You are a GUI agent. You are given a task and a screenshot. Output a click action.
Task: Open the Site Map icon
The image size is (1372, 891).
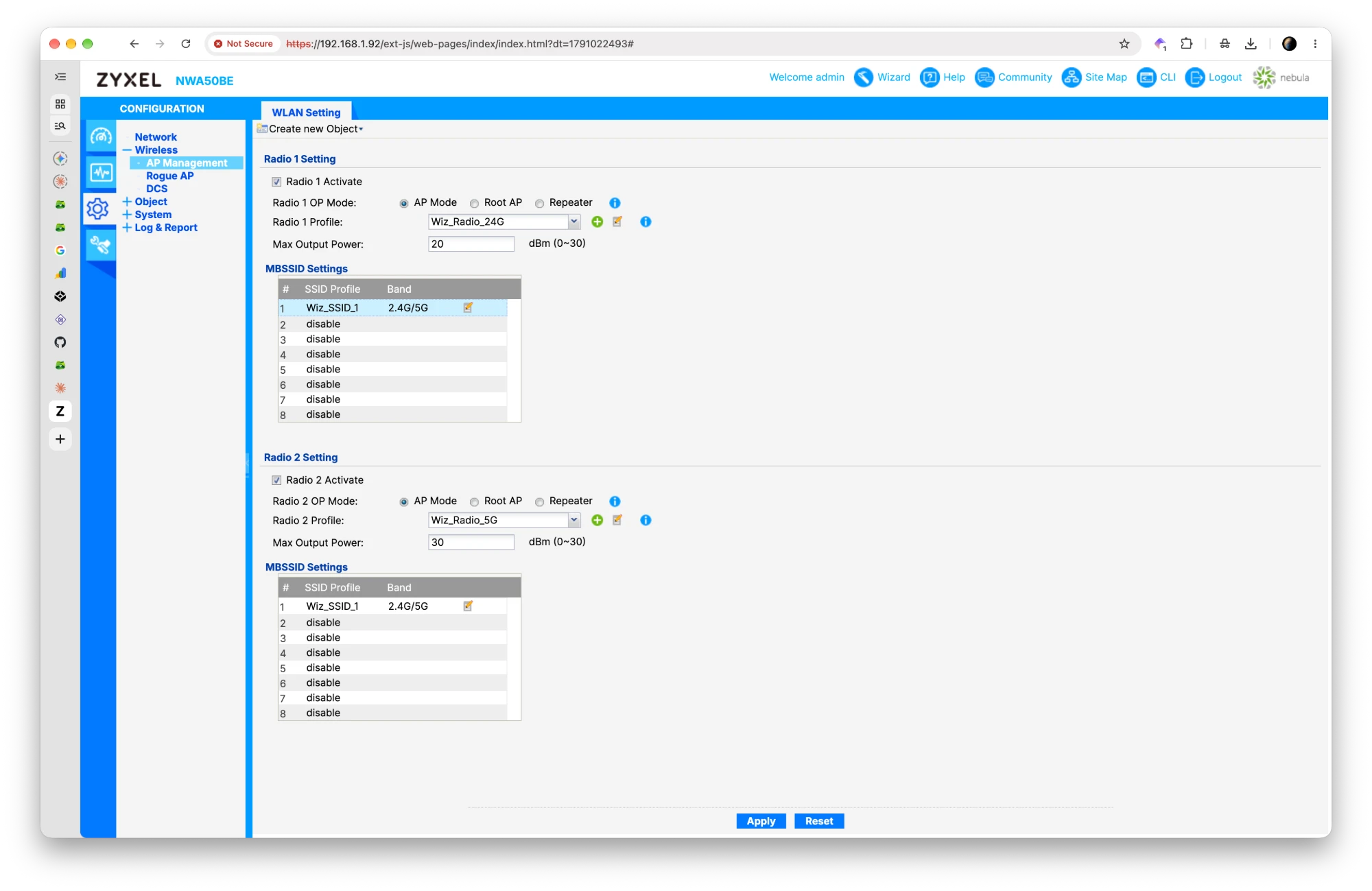click(1072, 78)
